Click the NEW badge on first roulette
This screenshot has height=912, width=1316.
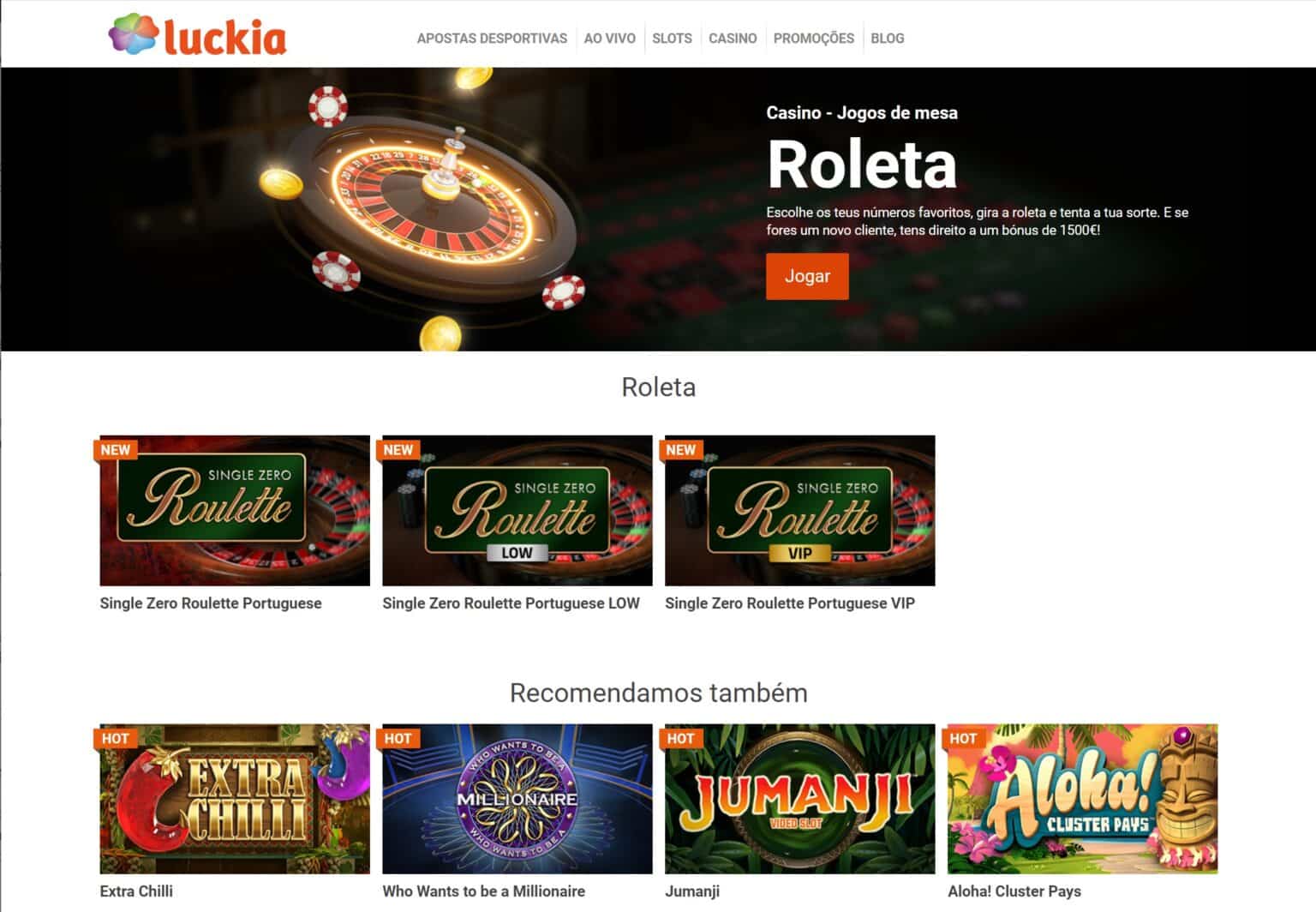pos(116,450)
